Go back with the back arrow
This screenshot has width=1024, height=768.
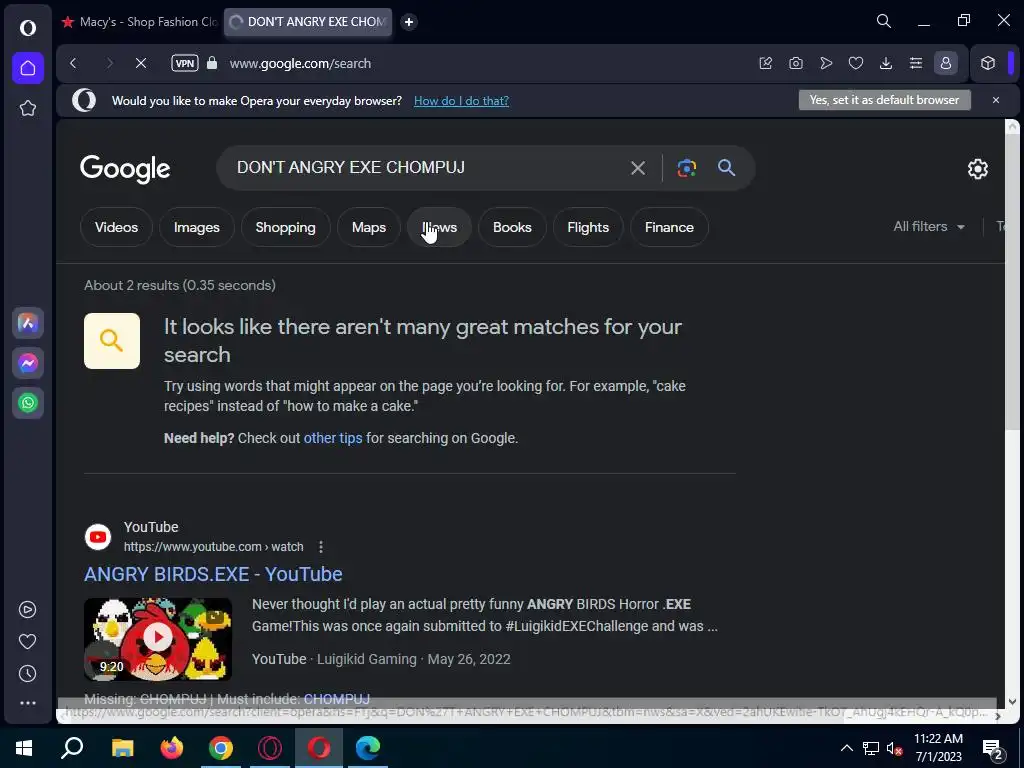tap(74, 63)
